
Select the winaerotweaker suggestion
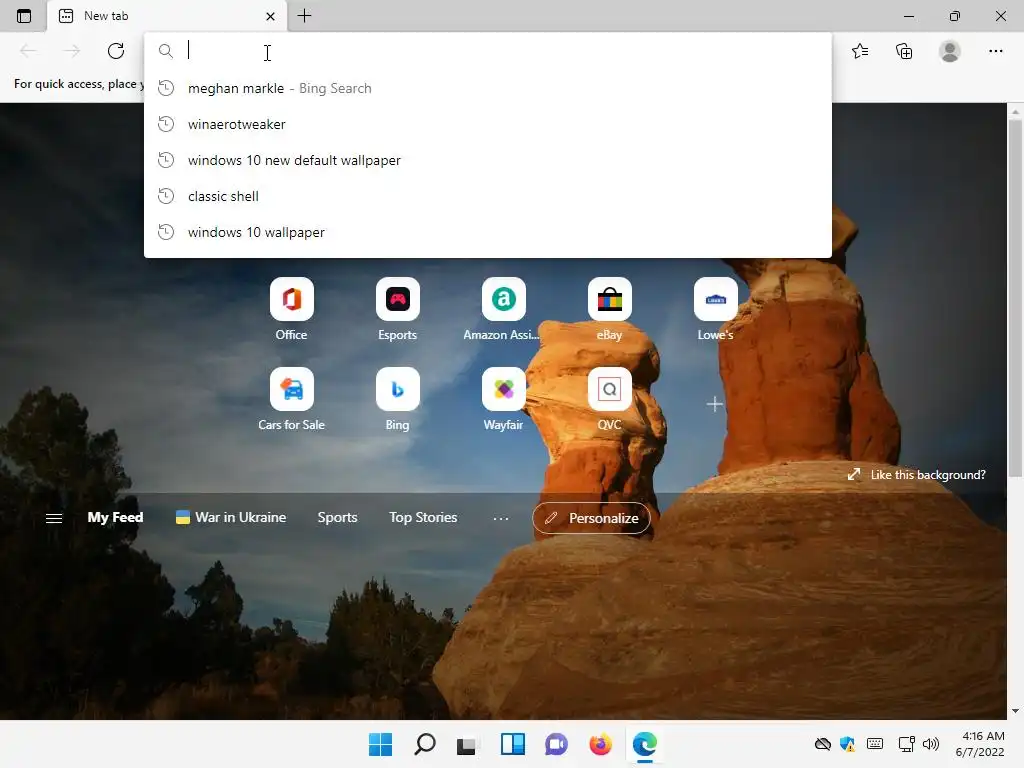pos(488,124)
